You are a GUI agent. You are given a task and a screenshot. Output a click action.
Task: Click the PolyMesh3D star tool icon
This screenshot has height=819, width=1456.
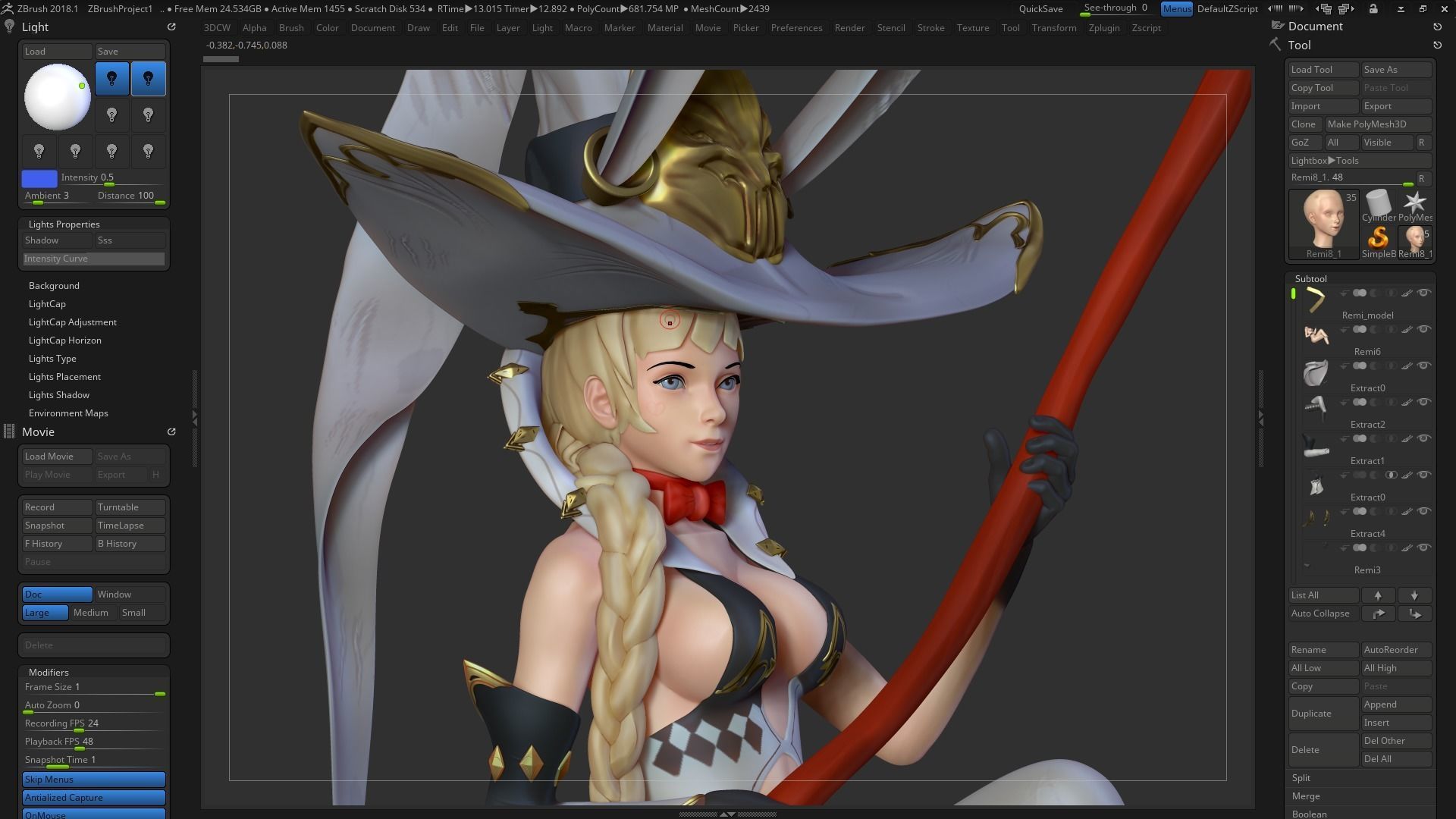[x=1414, y=203]
